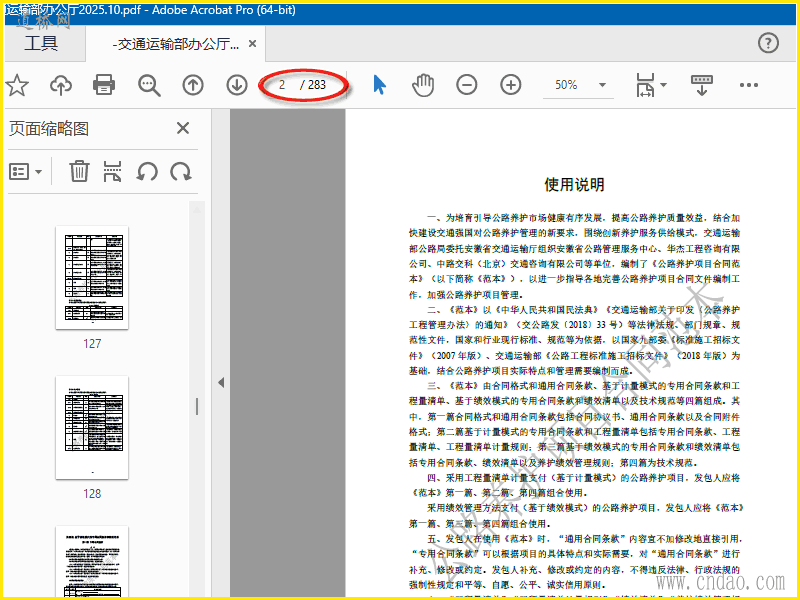Delete selected pages with the trash icon
This screenshot has width=800, height=600.
pos(79,171)
